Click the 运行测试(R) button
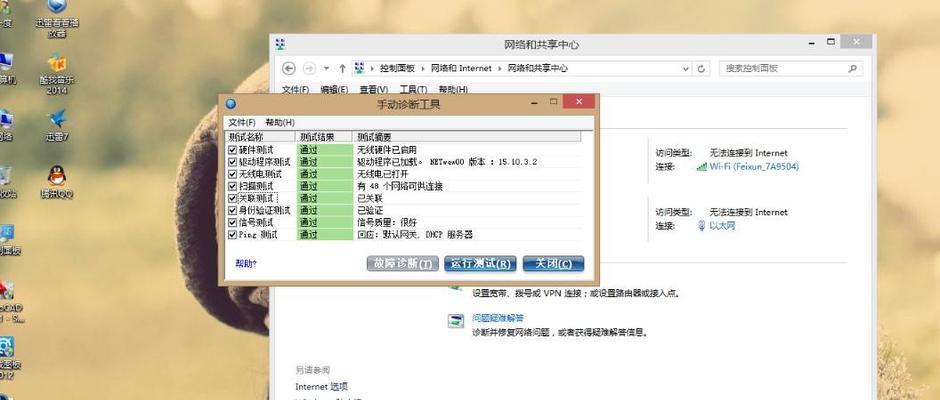Image resolution: width=940 pixels, height=400 pixels. point(480,263)
